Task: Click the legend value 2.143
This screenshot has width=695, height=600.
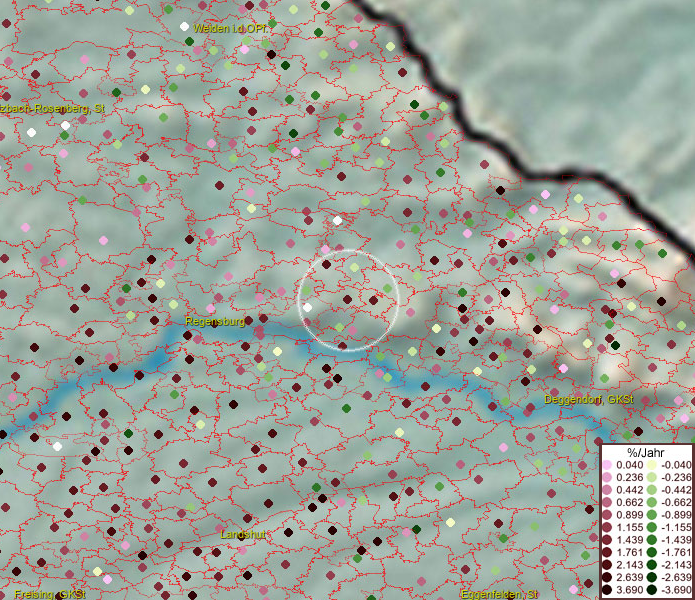Action: [630, 565]
